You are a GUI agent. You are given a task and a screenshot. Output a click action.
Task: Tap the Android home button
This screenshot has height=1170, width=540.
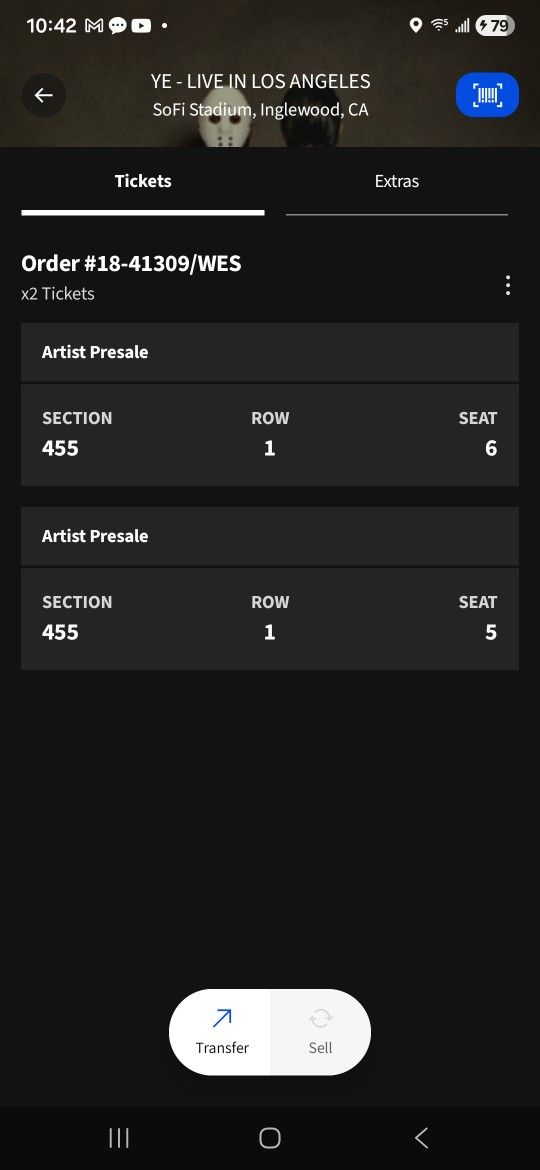click(270, 1138)
